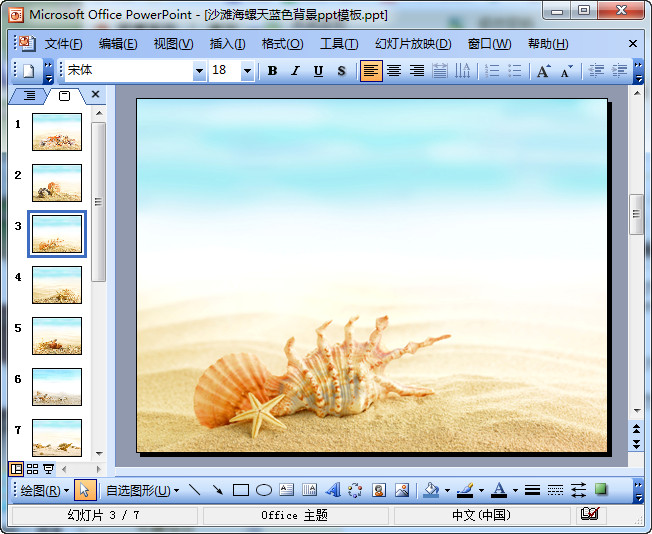Click the insert picture icon
This screenshot has width=652, height=534.
click(402, 490)
